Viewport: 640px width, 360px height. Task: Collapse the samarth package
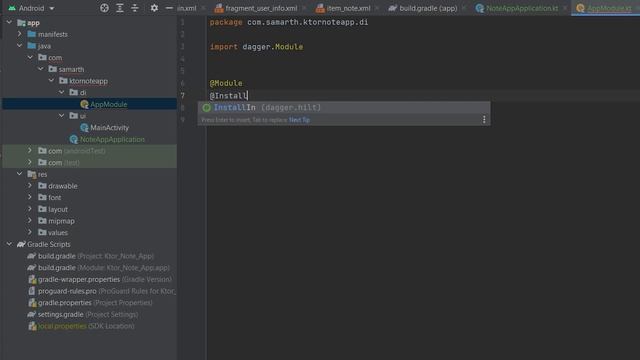(x=41, y=69)
